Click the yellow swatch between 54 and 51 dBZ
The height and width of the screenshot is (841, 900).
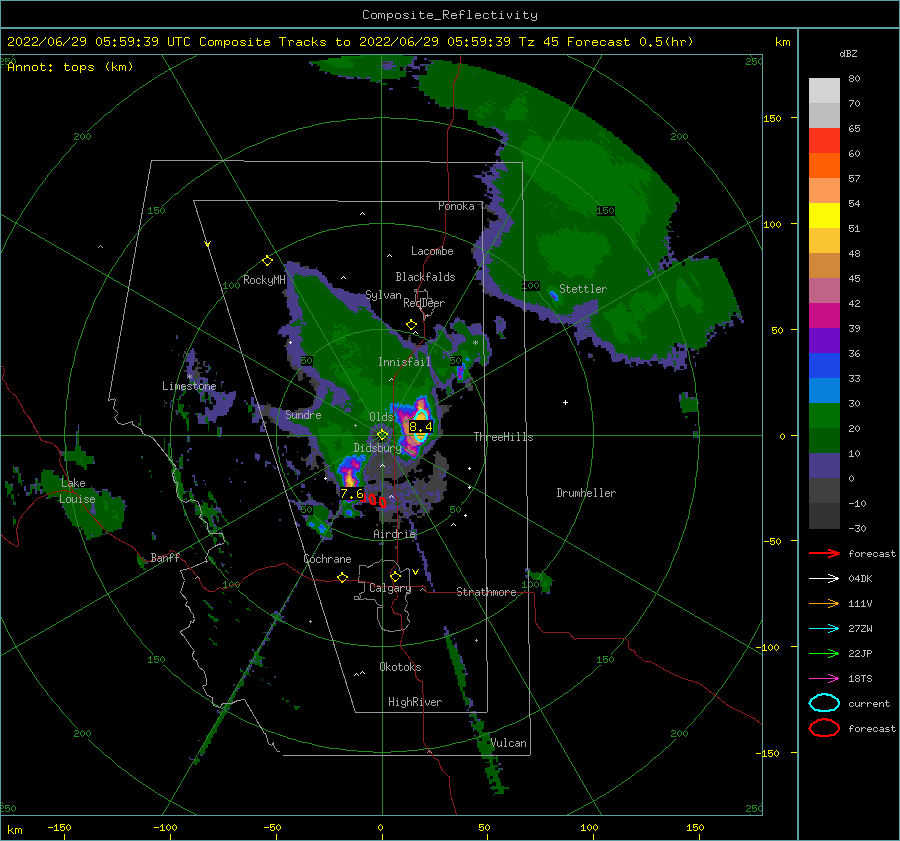click(x=824, y=216)
